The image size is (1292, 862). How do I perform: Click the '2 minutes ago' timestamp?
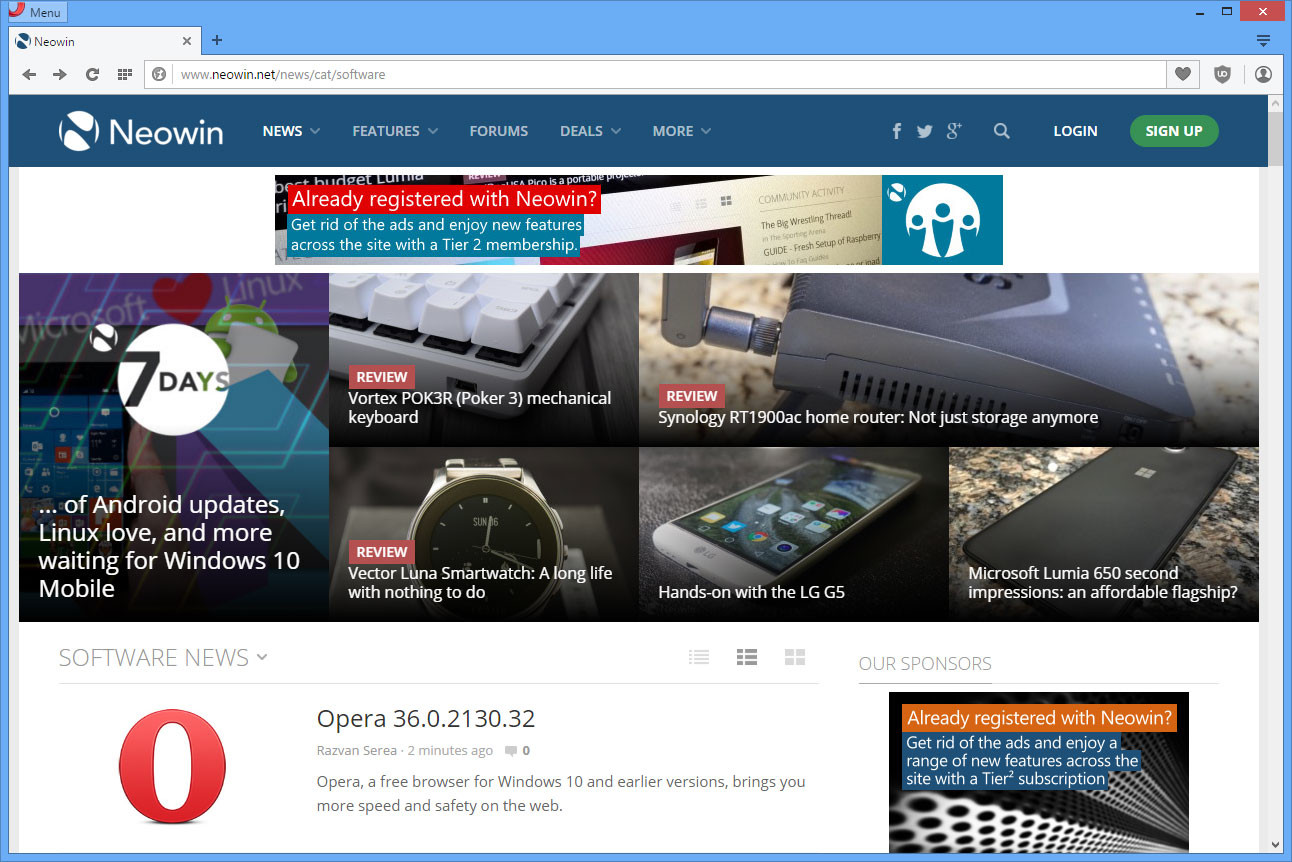(448, 750)
